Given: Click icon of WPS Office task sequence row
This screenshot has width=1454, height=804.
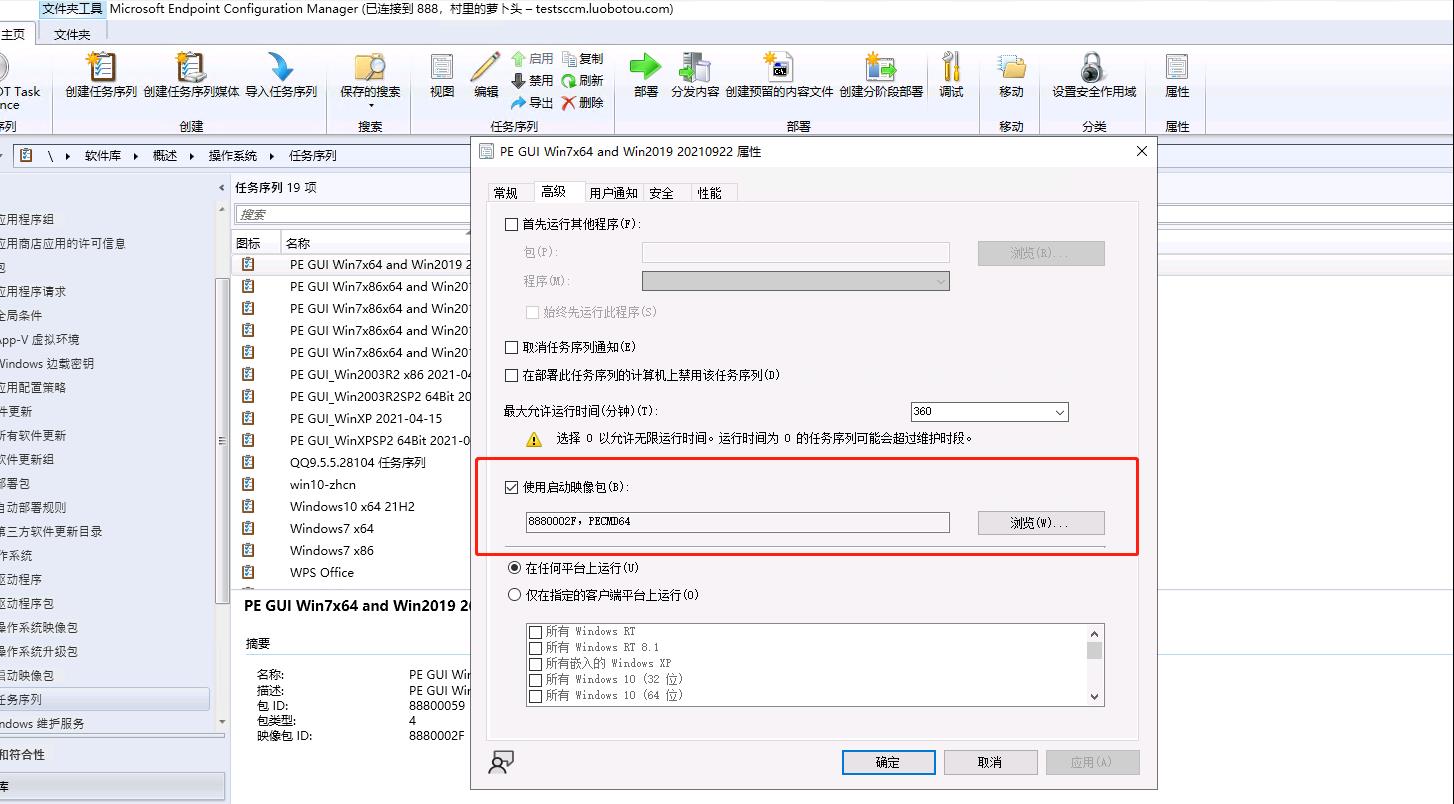Looking at the screenshot, I should 248,572.
